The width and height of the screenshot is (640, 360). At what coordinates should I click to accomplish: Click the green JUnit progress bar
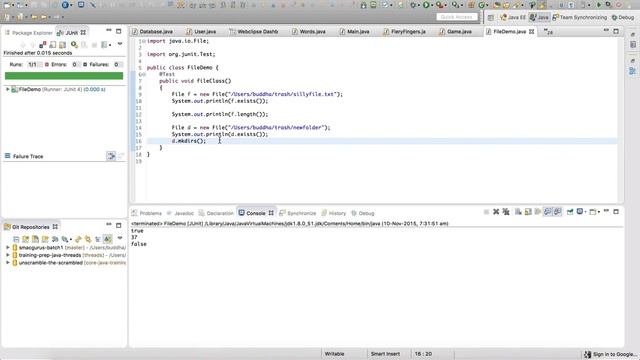[64, 76]
